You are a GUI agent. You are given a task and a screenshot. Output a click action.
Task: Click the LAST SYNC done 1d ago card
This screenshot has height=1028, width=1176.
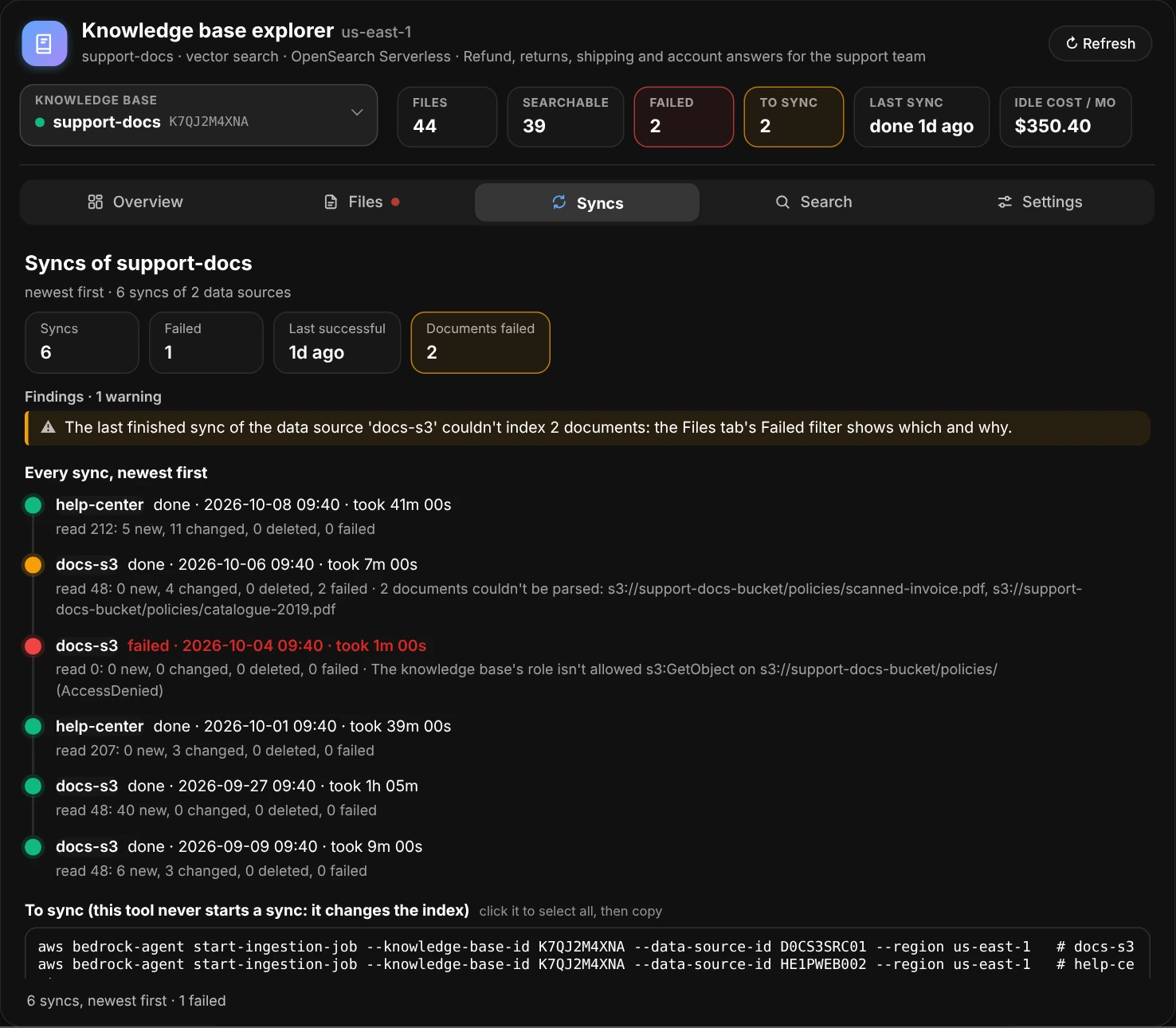click(922, 116)
